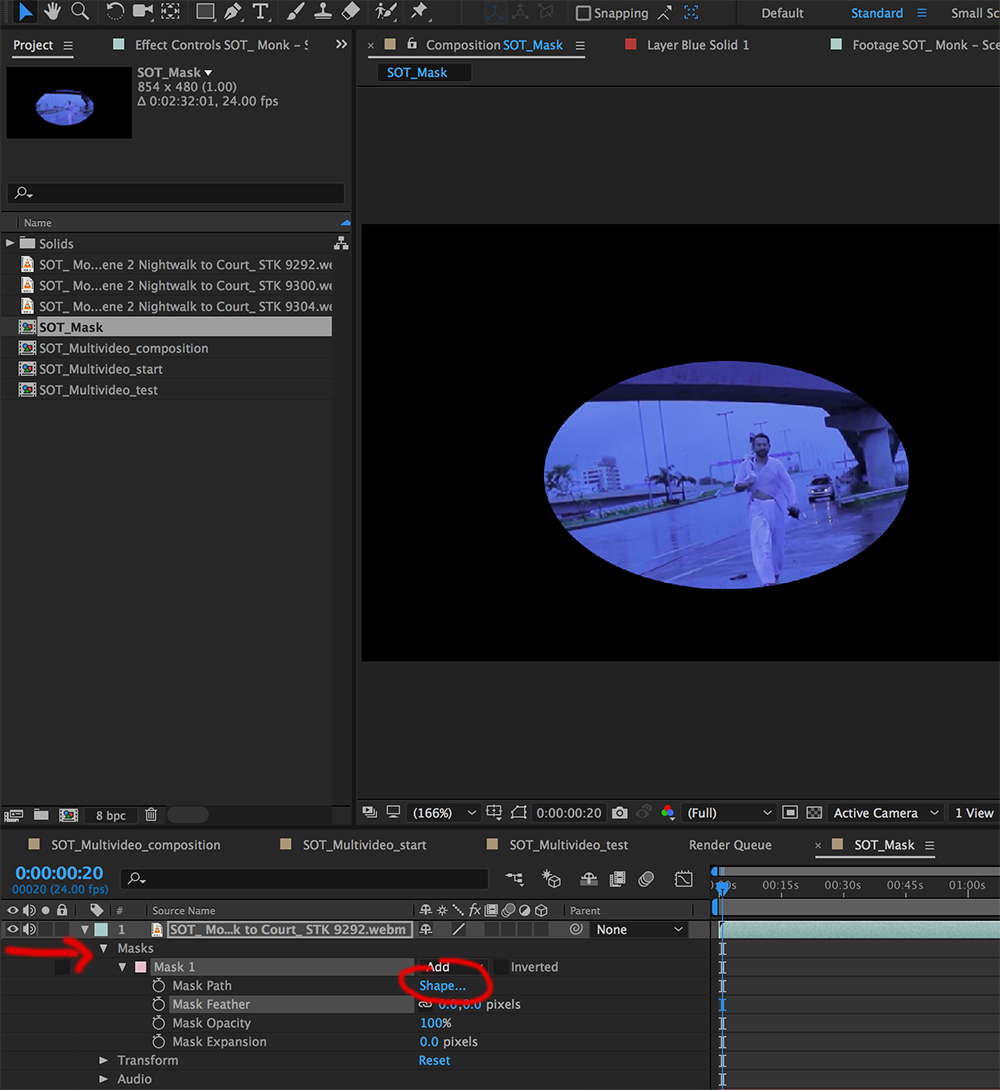Hide video of layer 1 with eye icon
Screen dimensions: 1000x1090
[13, 929]
